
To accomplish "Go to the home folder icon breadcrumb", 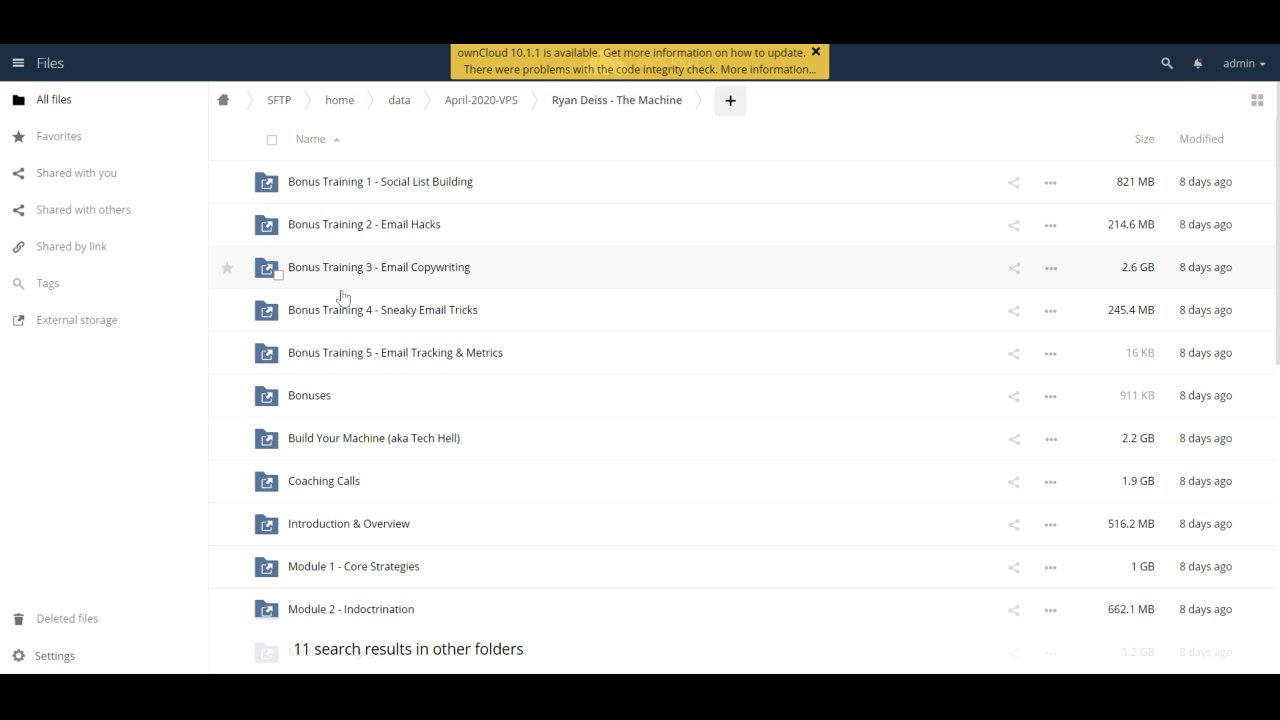I will pyautogui.click(x=223, y=100).
